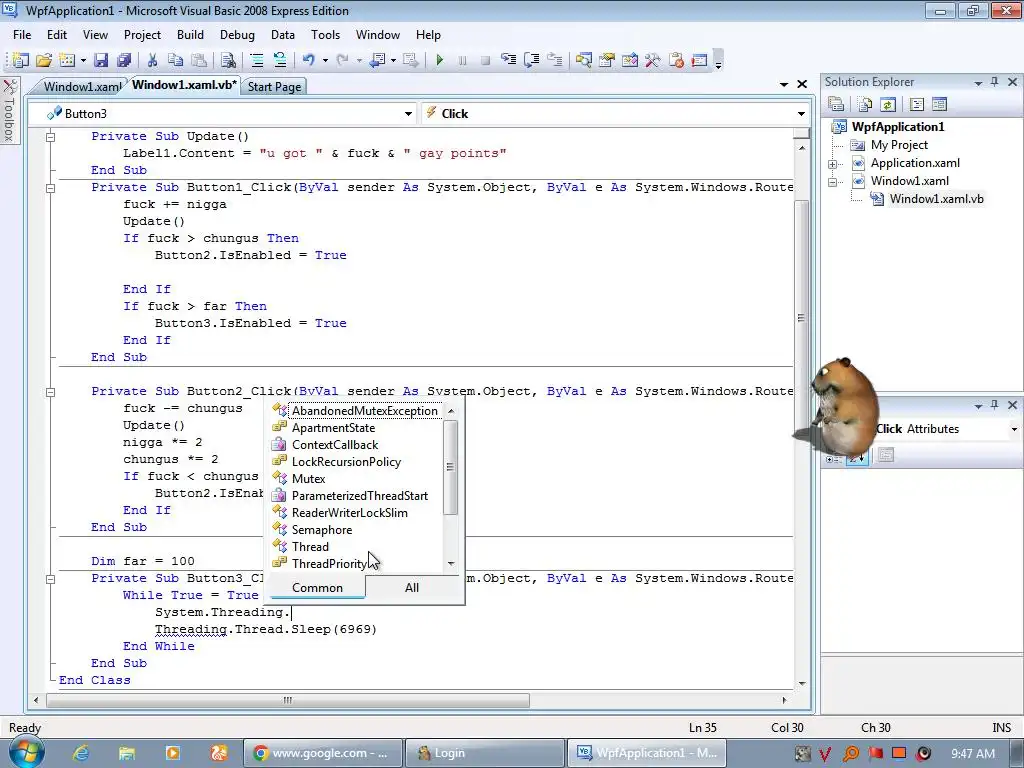Open the Add New Item dropdown arrow
1024x768 pixels.
point(83,61)
